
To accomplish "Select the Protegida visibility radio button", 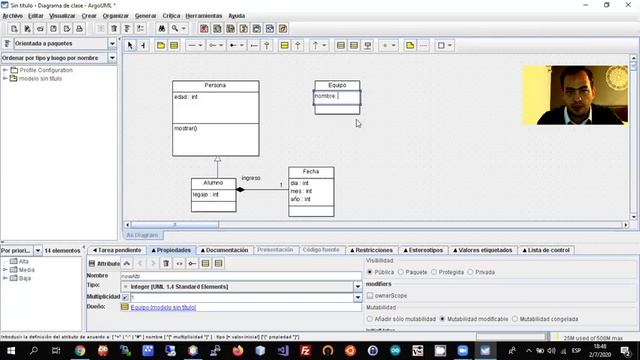I will tap(434, 272).
